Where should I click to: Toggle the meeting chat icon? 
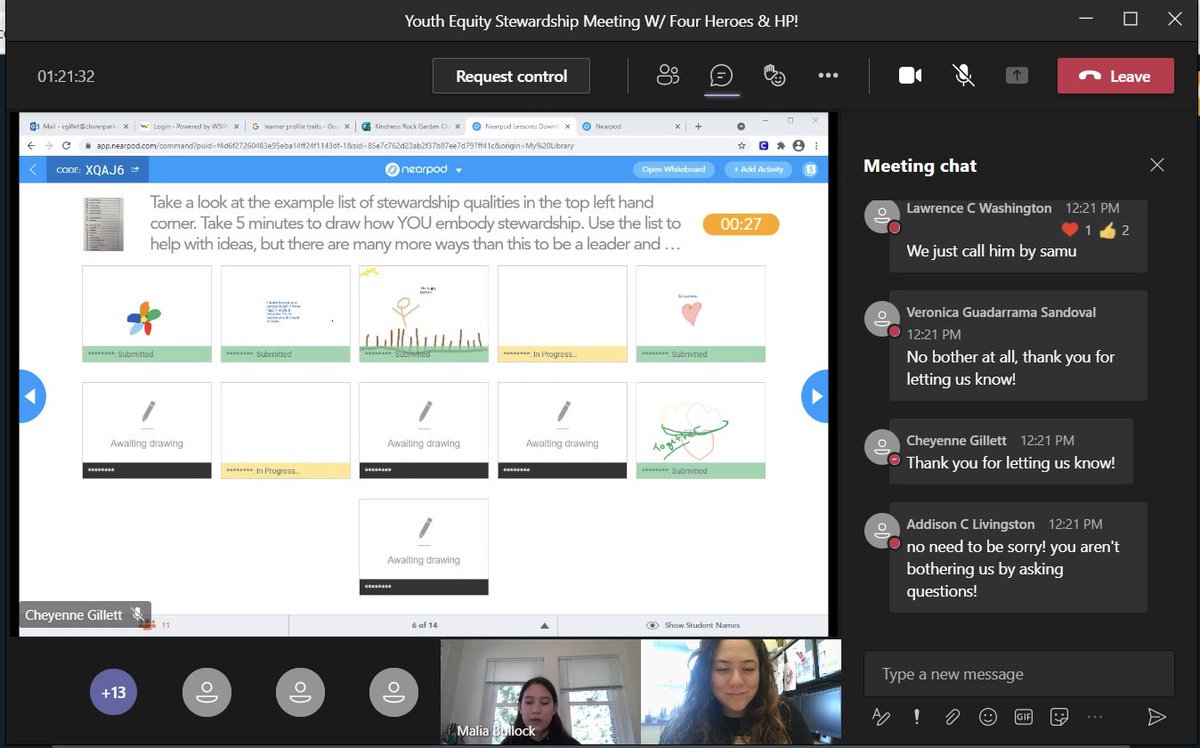[x=721, y=76]
